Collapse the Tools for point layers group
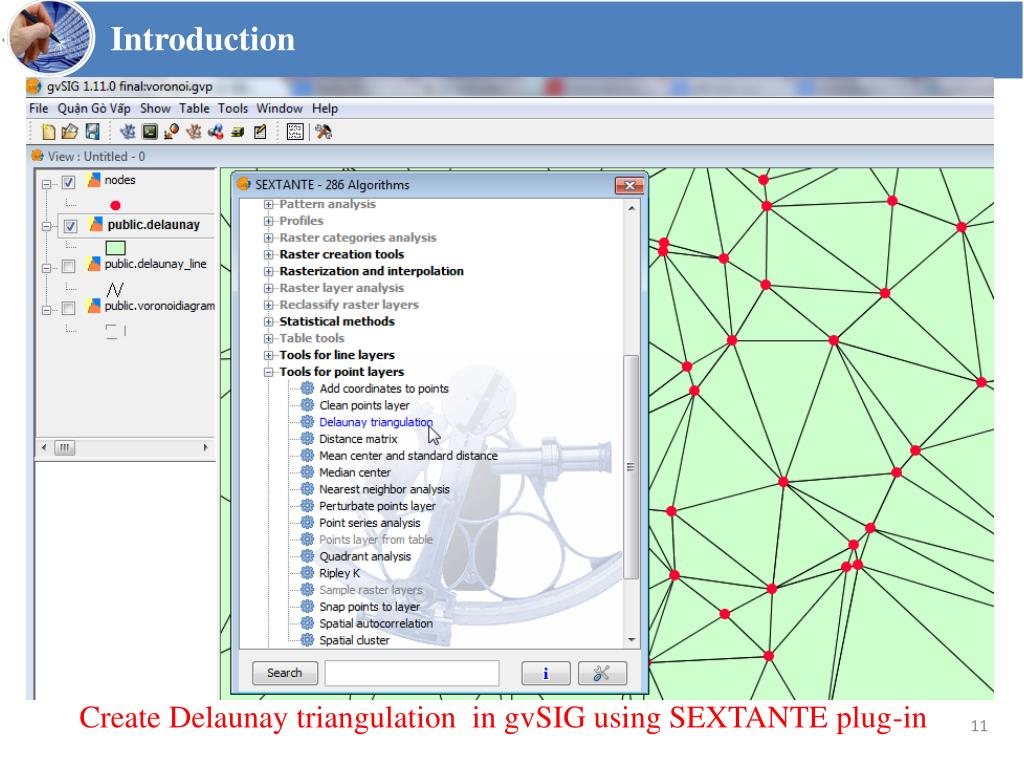This screenshot has height=768, width=1024. [x=268, y=372]
